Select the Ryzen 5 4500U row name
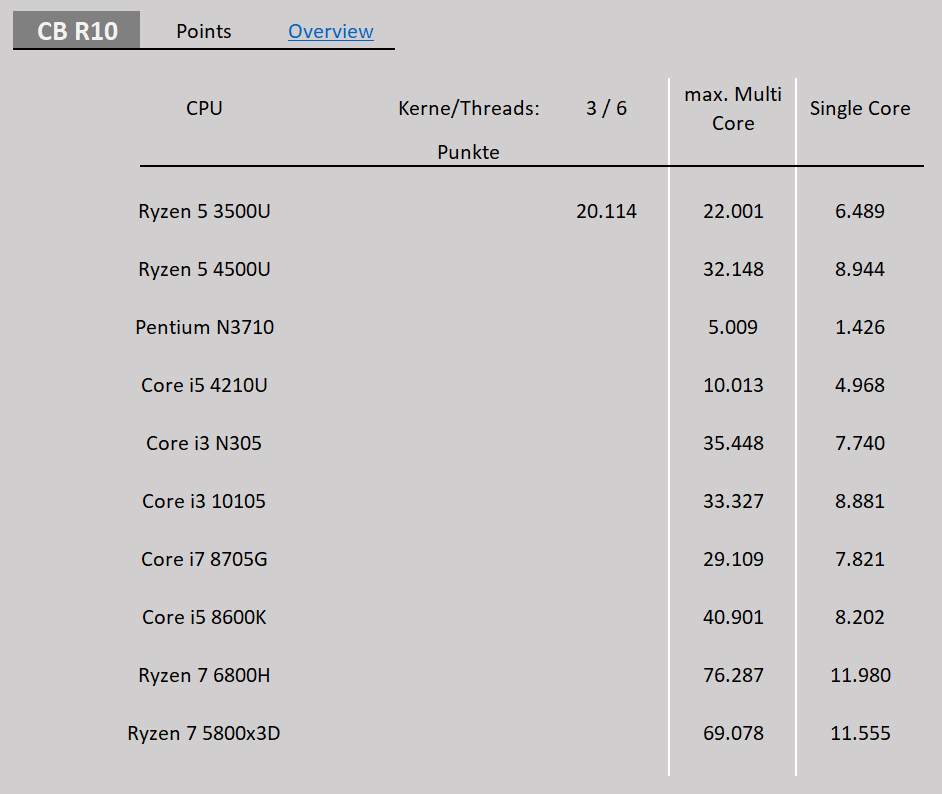This screenshot has height=794, width=942. (204, 269)
